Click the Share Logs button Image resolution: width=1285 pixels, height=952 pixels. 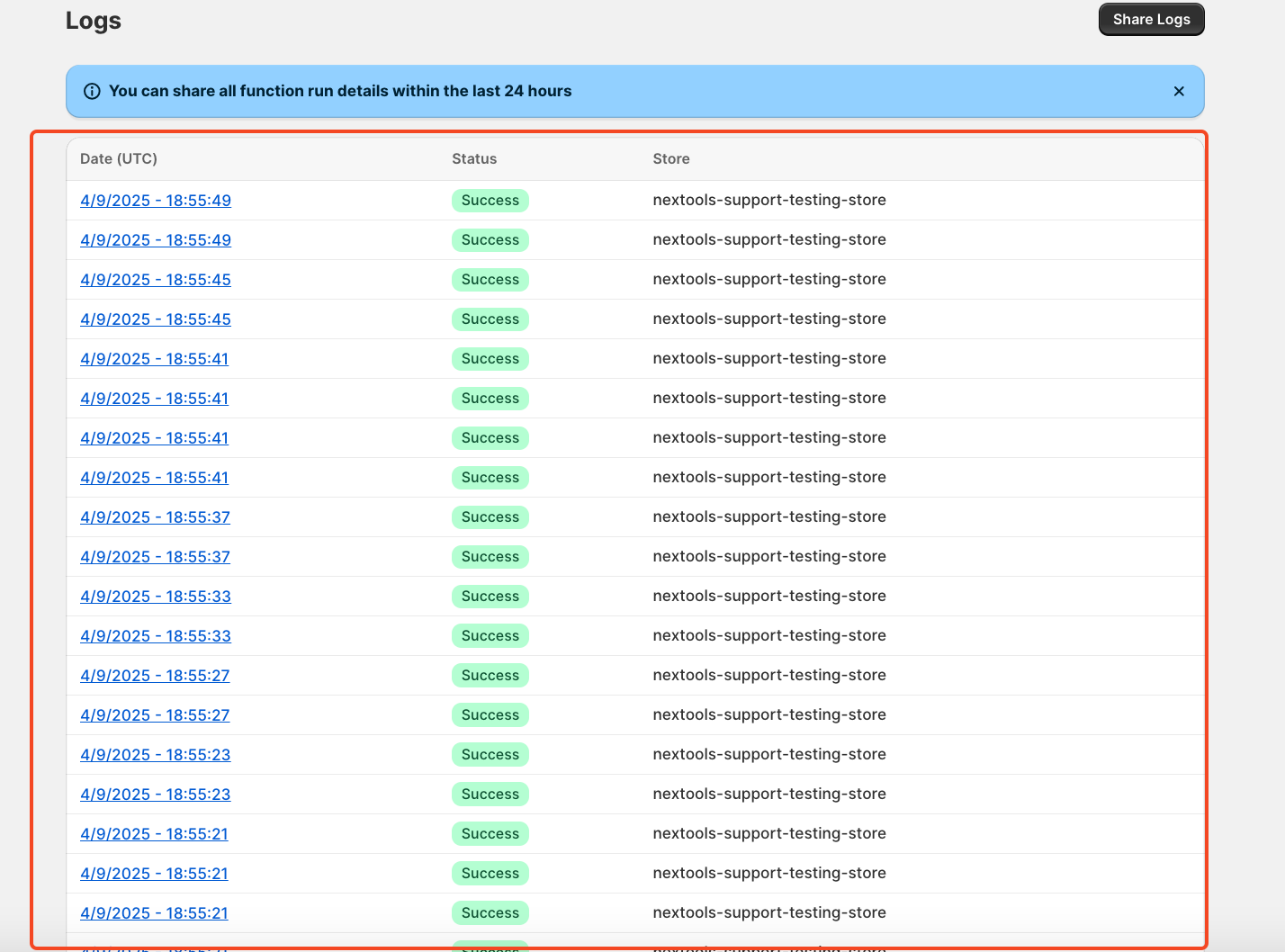tap(1151, 20)
